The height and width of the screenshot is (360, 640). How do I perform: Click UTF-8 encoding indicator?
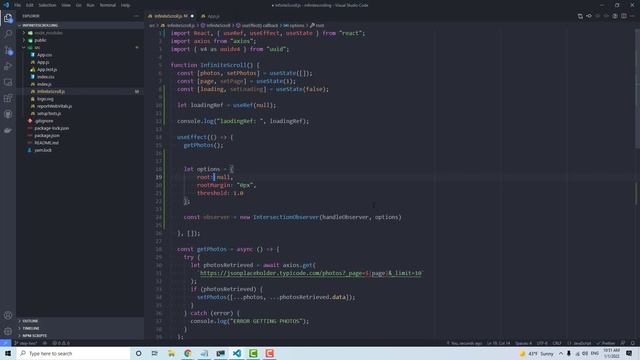point(542,343)
